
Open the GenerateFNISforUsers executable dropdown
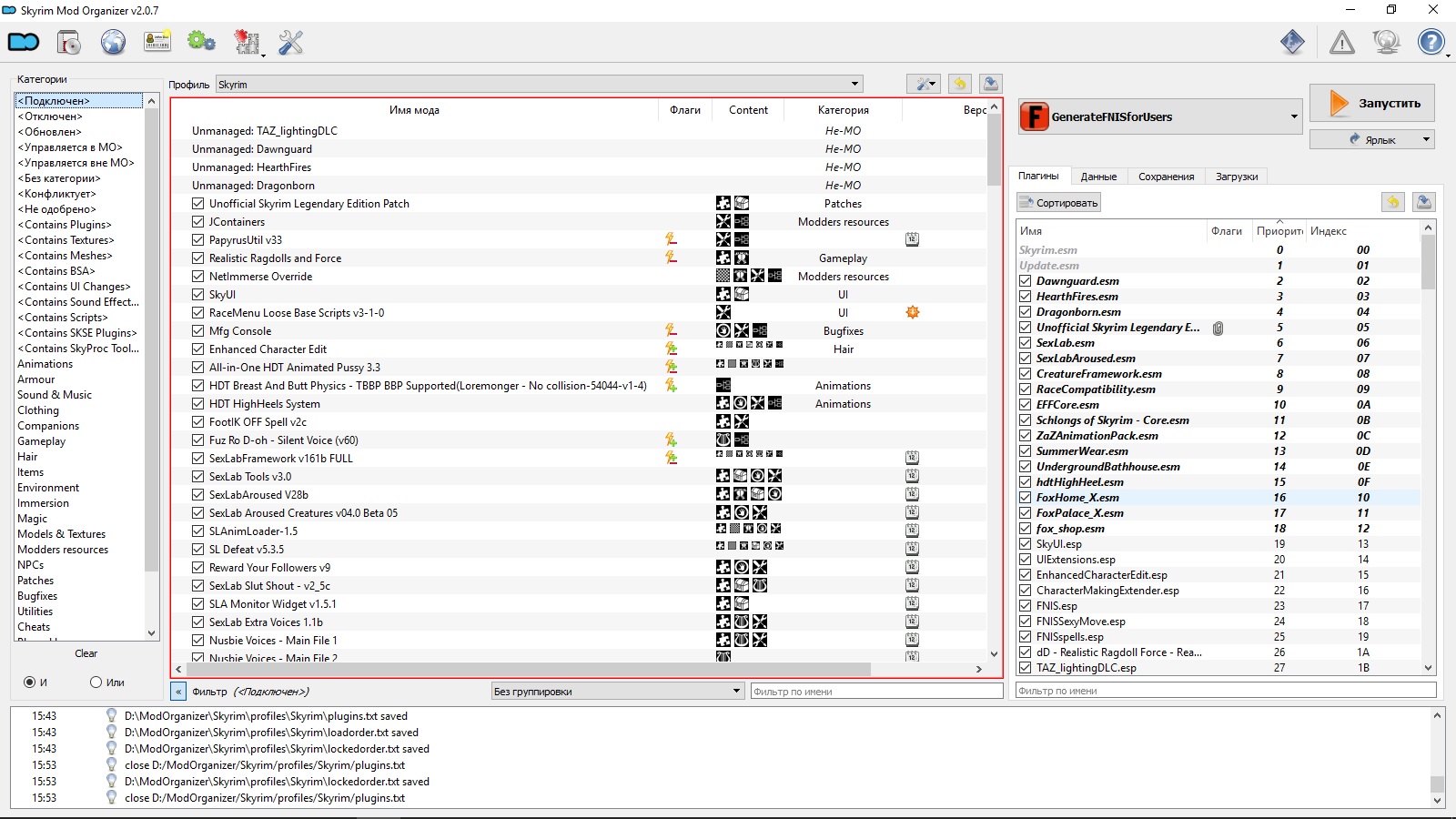tap(1160, 116)
